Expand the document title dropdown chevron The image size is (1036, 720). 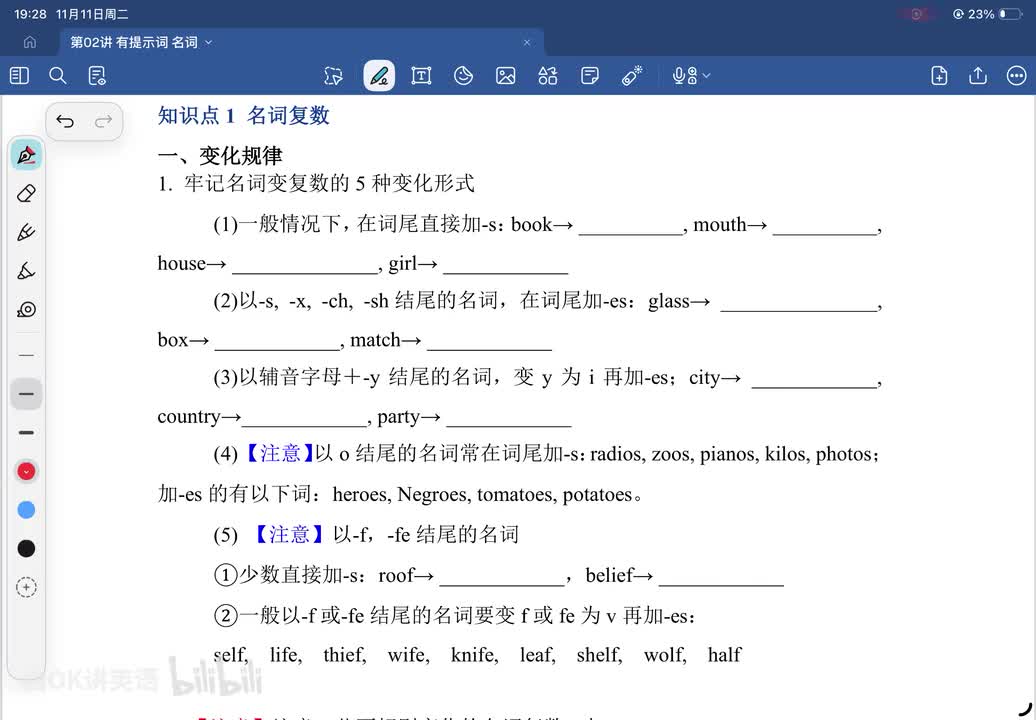click(x=209, y=42)
